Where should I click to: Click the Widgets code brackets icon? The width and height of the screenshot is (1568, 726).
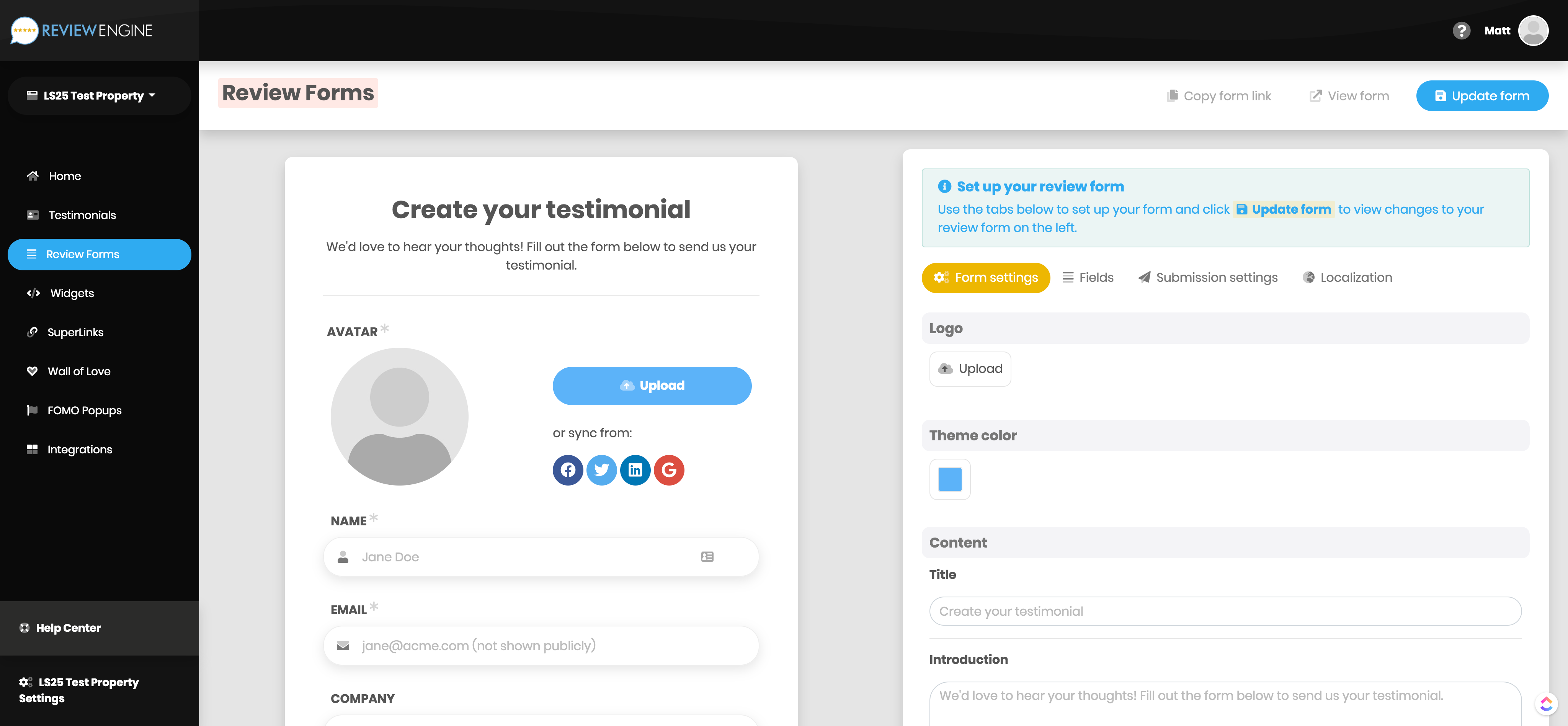coord(33,293)
